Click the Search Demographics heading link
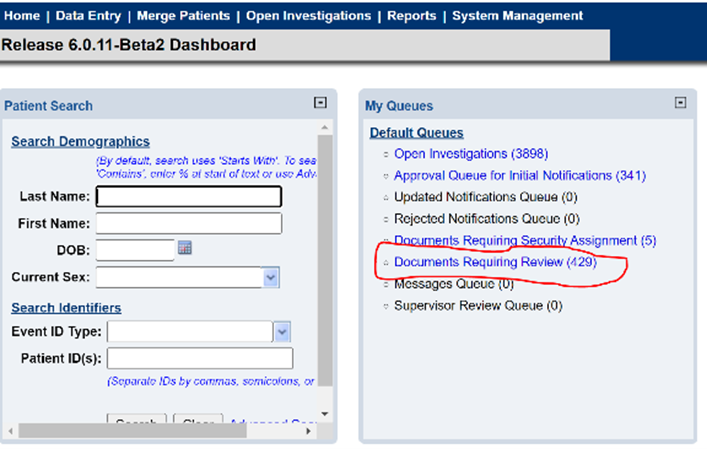The width and height of the screenshot is (707, 449). click(80, 142)
